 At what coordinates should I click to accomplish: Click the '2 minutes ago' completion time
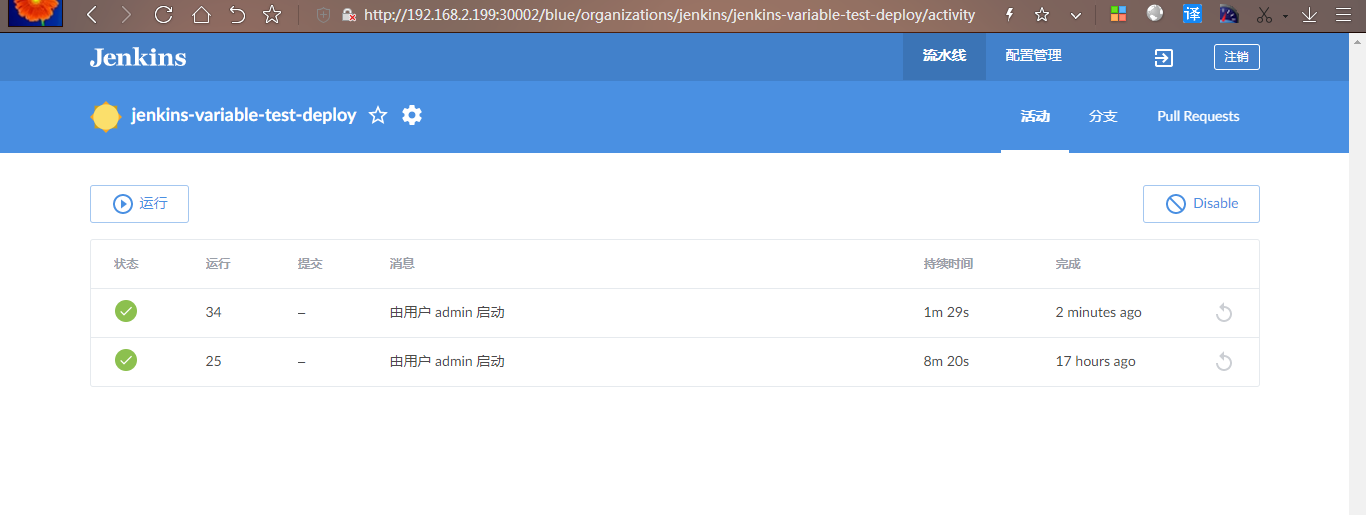[x=1098, y=312]
